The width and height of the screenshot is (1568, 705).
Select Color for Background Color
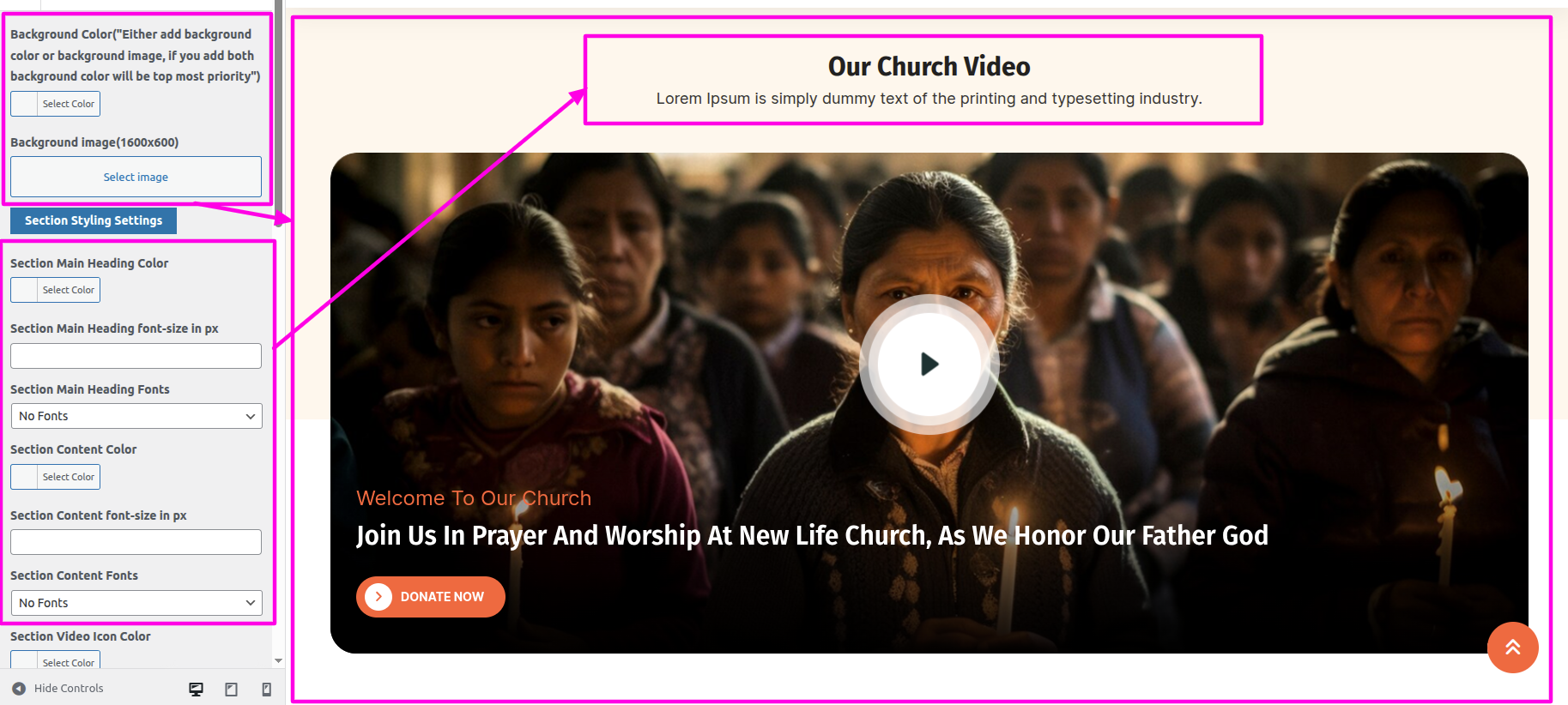(56, 104)
